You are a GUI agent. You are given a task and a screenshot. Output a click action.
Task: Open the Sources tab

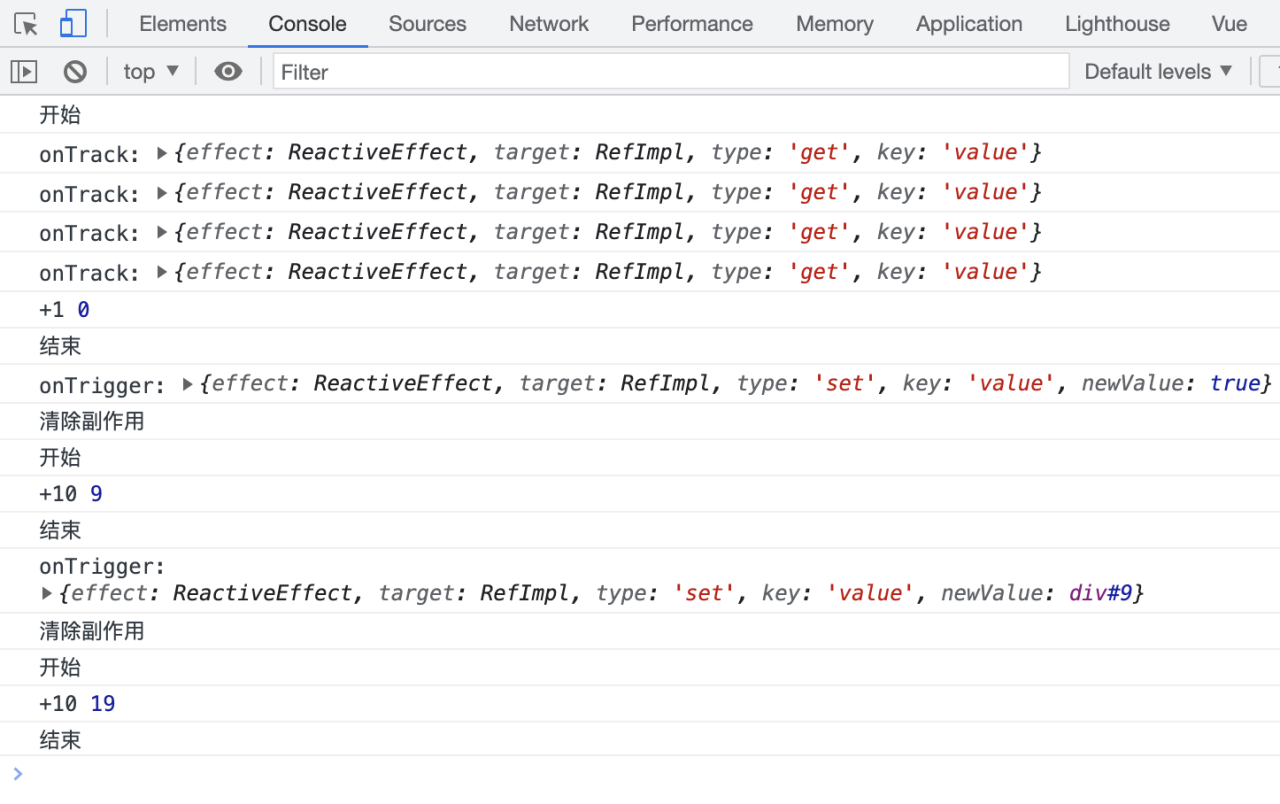427,24
